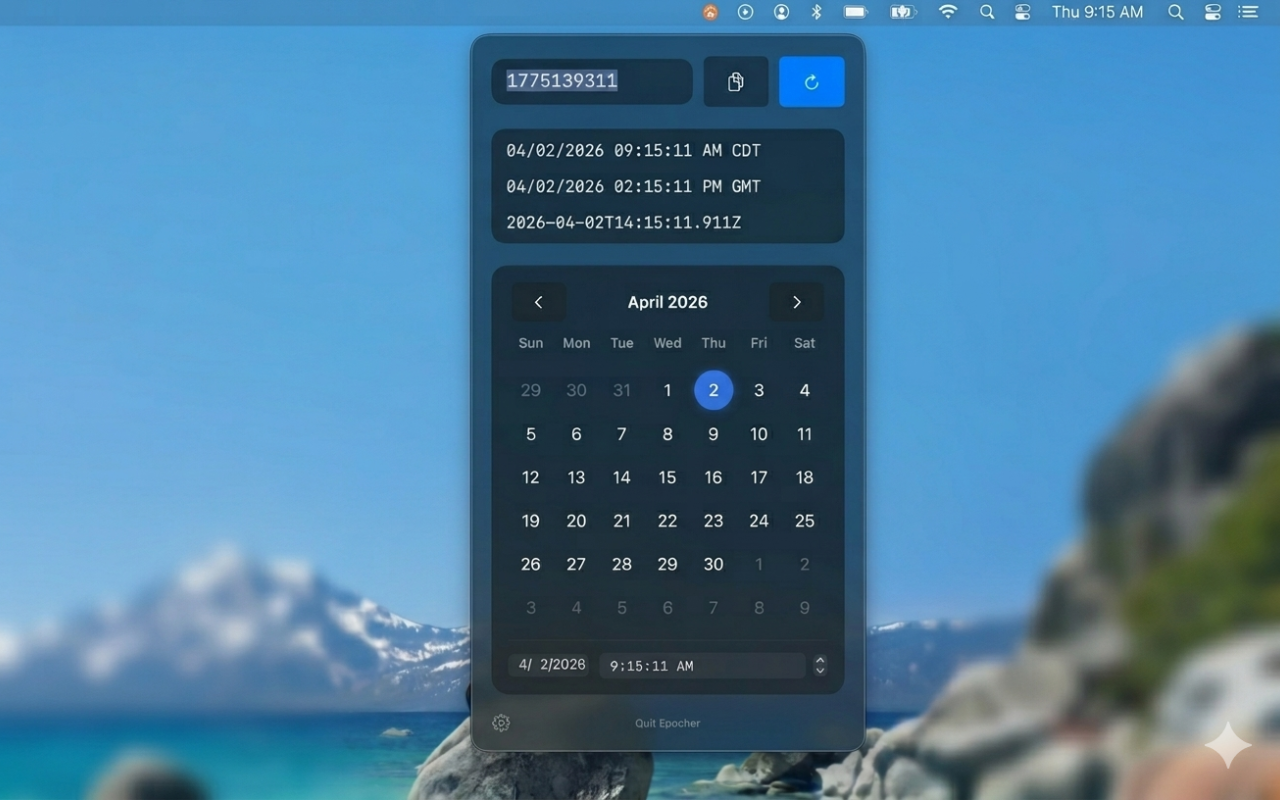Image resolution: width=1280 pixels, height=800 pixels.
Task: Go to previous month in calendar
Action: click(x=539, y=302)
